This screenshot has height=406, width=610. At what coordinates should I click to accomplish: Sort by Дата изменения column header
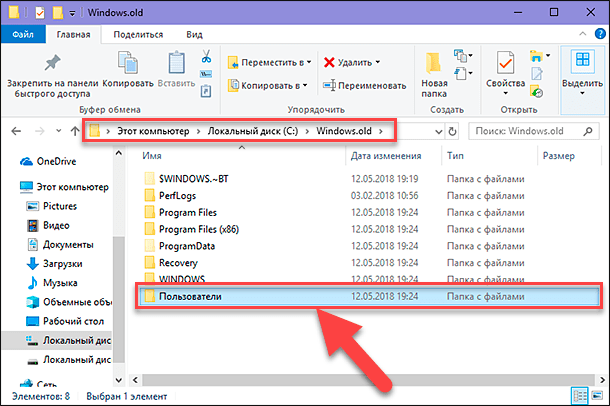386,156
